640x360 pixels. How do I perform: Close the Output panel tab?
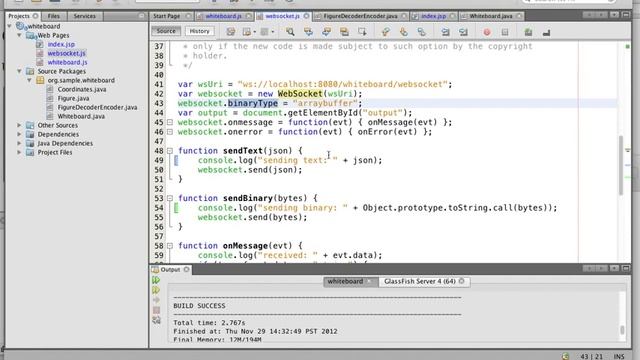pos(187,269)
